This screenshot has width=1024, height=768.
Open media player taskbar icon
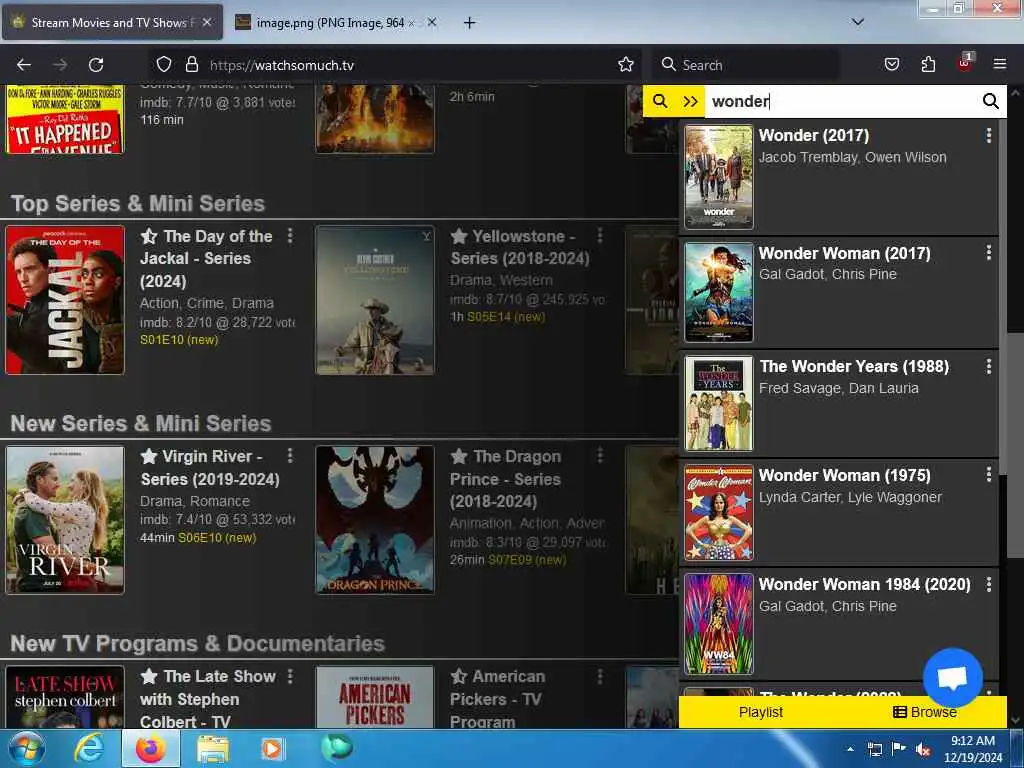tap(272, 749)
